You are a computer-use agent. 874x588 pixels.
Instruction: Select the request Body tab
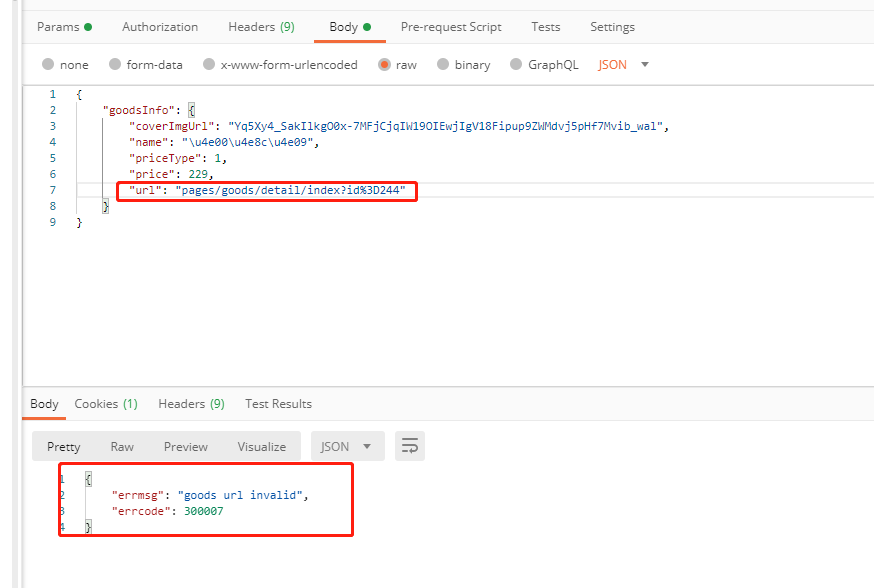349,27
